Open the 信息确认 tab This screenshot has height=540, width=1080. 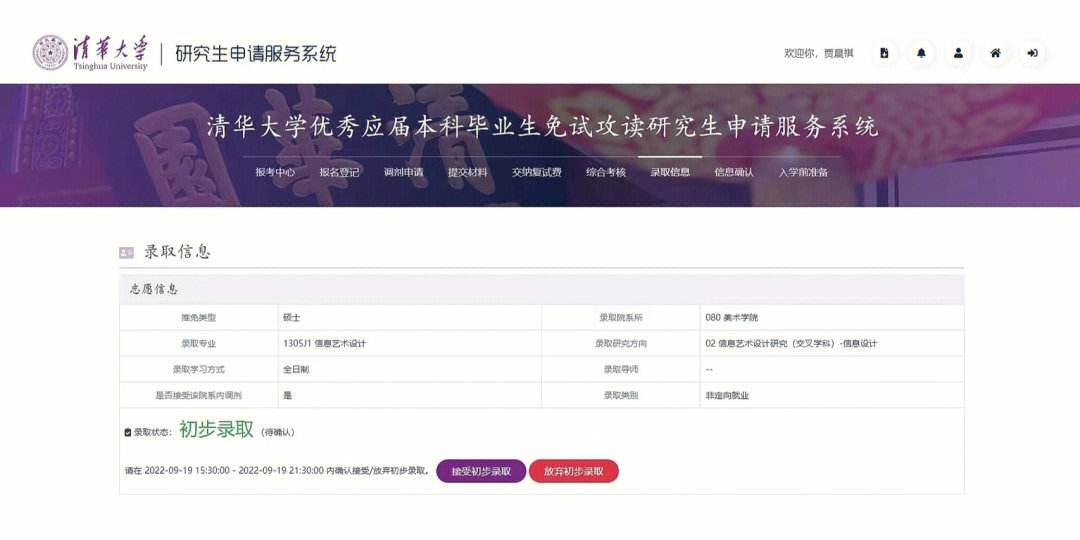point(734,172)
